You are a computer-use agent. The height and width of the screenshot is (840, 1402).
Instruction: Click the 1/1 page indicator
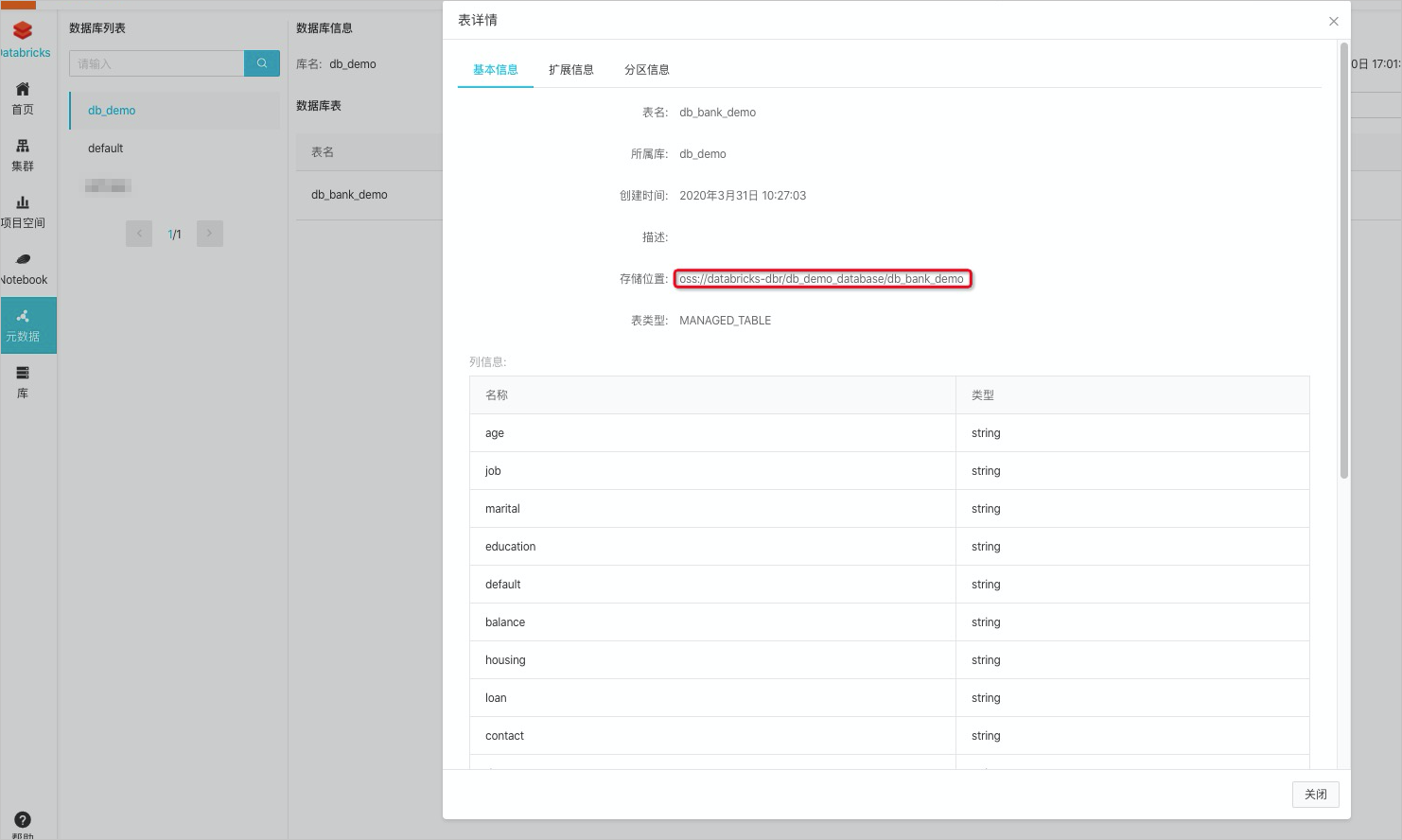[174, 234]
